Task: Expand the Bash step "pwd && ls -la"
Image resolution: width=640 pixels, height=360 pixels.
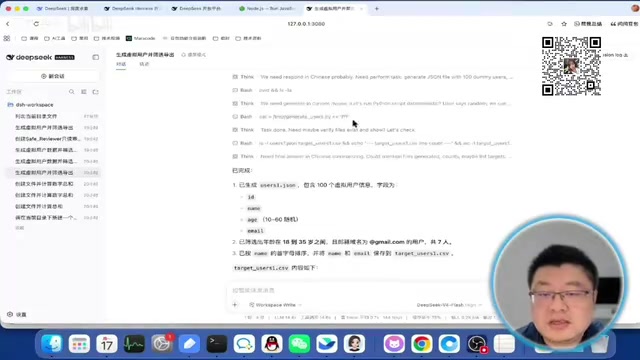Action: point(262,90)
